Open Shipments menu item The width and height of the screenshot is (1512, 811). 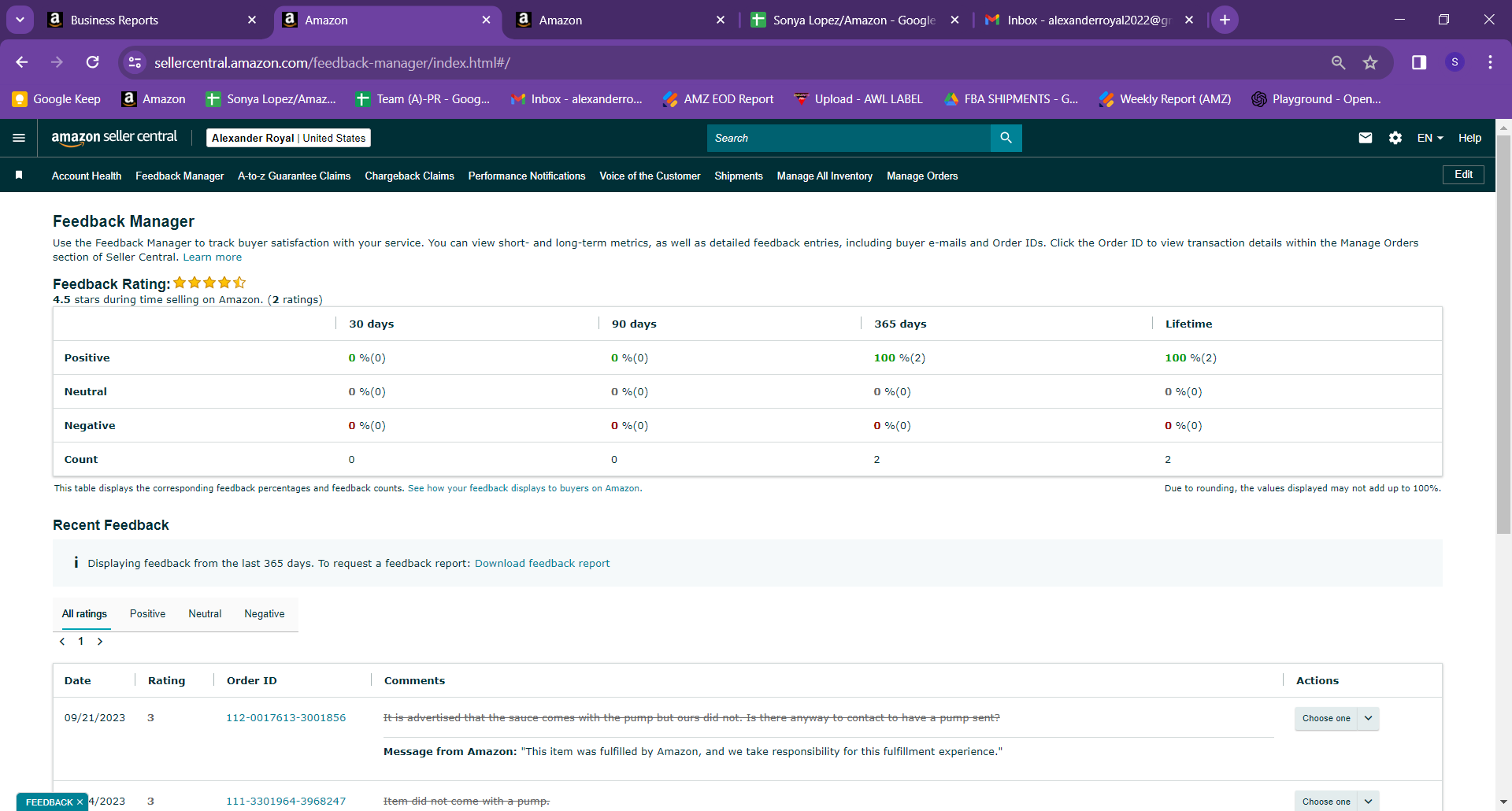pyautogui.click(x=738, y=176)
